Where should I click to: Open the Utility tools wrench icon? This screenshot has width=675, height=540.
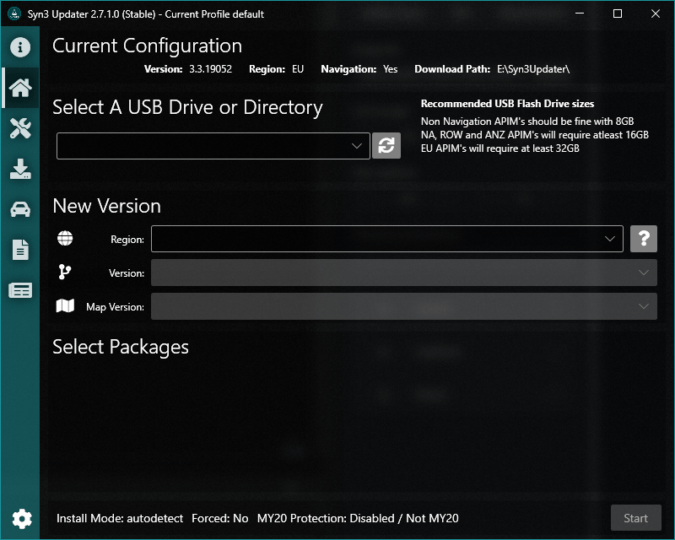[x=20, y=128]
